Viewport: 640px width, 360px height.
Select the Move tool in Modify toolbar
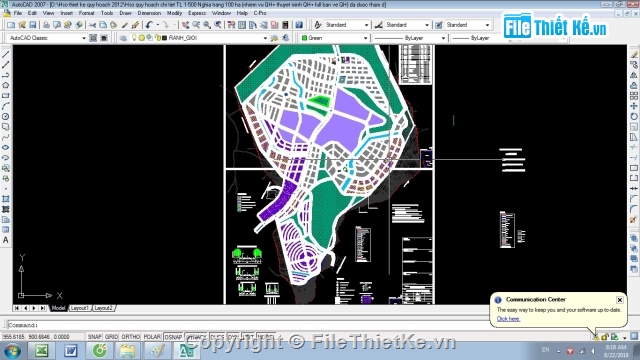click(633, 106)
